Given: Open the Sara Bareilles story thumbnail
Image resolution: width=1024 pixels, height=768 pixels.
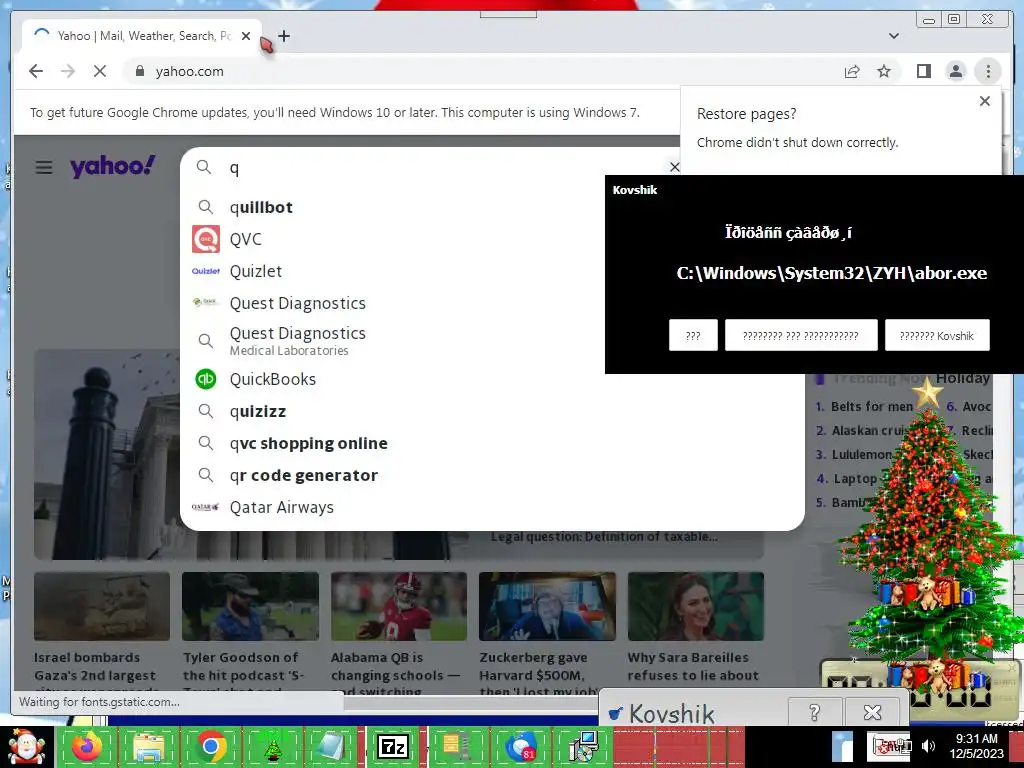Looking at the screenshot, I should tap(696, 606).
